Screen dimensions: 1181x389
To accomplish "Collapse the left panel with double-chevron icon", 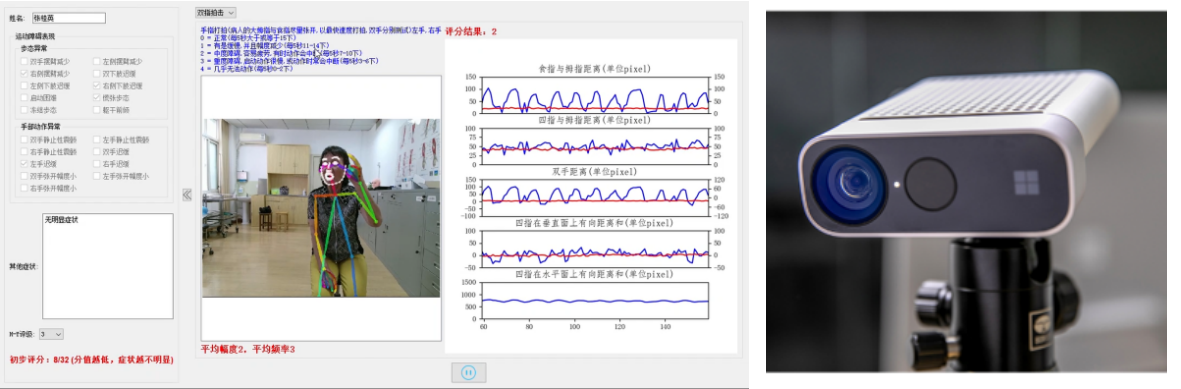I will pyautogui.click(x=187, y=194).
